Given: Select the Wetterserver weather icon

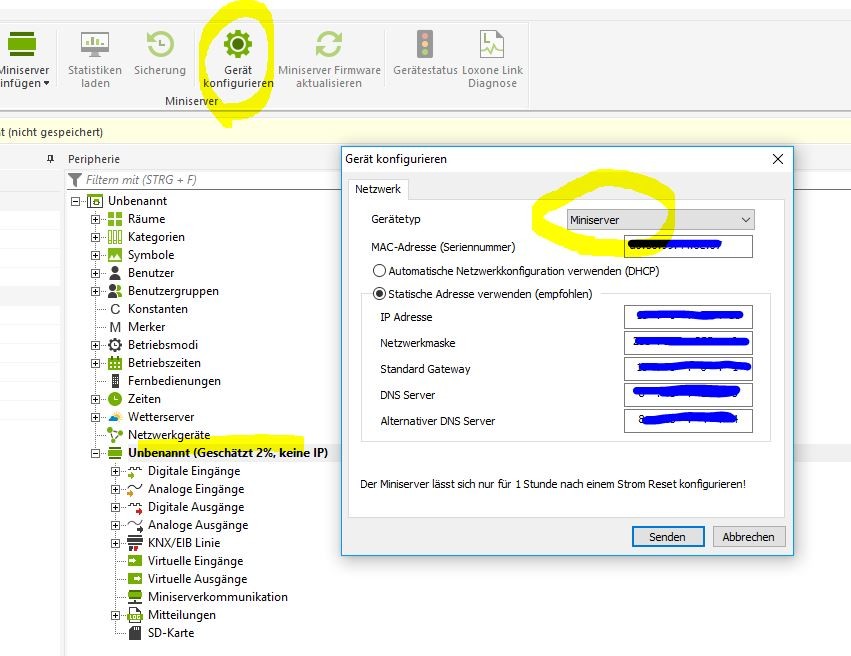Looking at the screenshot, I should (x=115, y=417).
